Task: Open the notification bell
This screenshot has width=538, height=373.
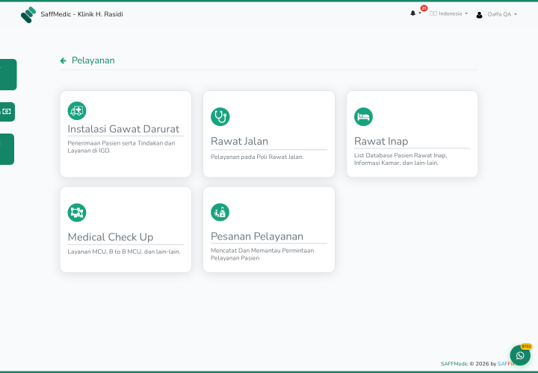Action: coord(413,13)
